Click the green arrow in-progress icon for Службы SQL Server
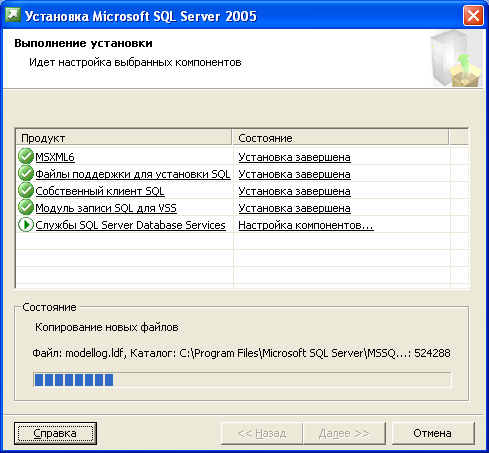Image resolution: width=489 pixels, height=453 pixels. [x=26, y=225]
